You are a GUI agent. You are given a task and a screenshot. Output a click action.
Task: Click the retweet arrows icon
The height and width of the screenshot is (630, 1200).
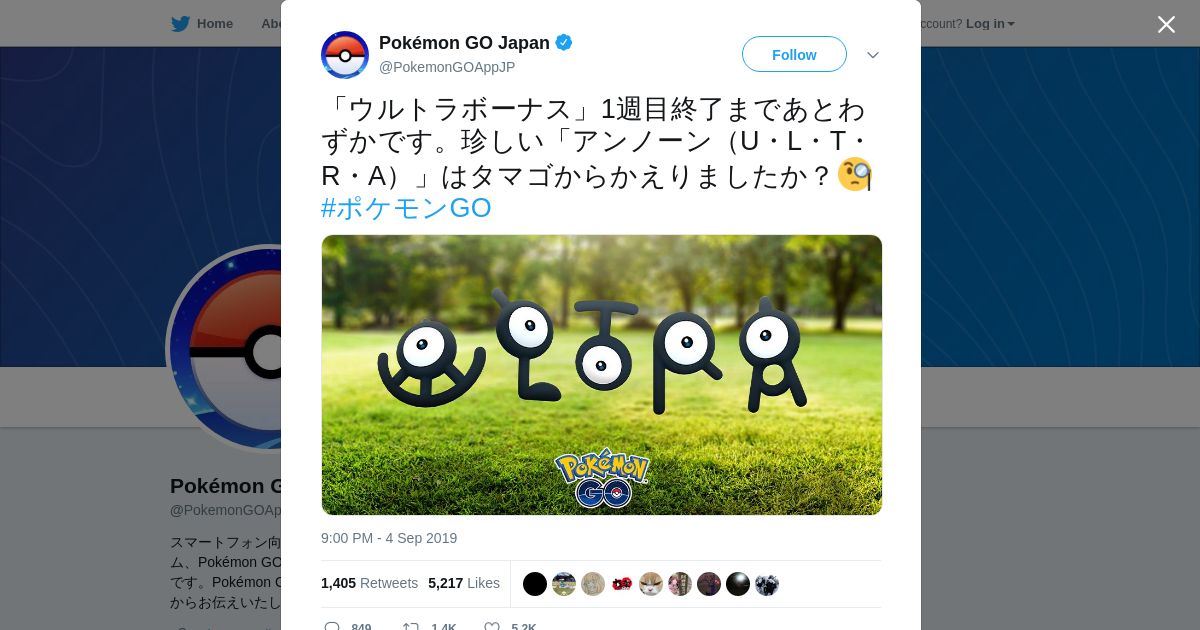point(410,627)
